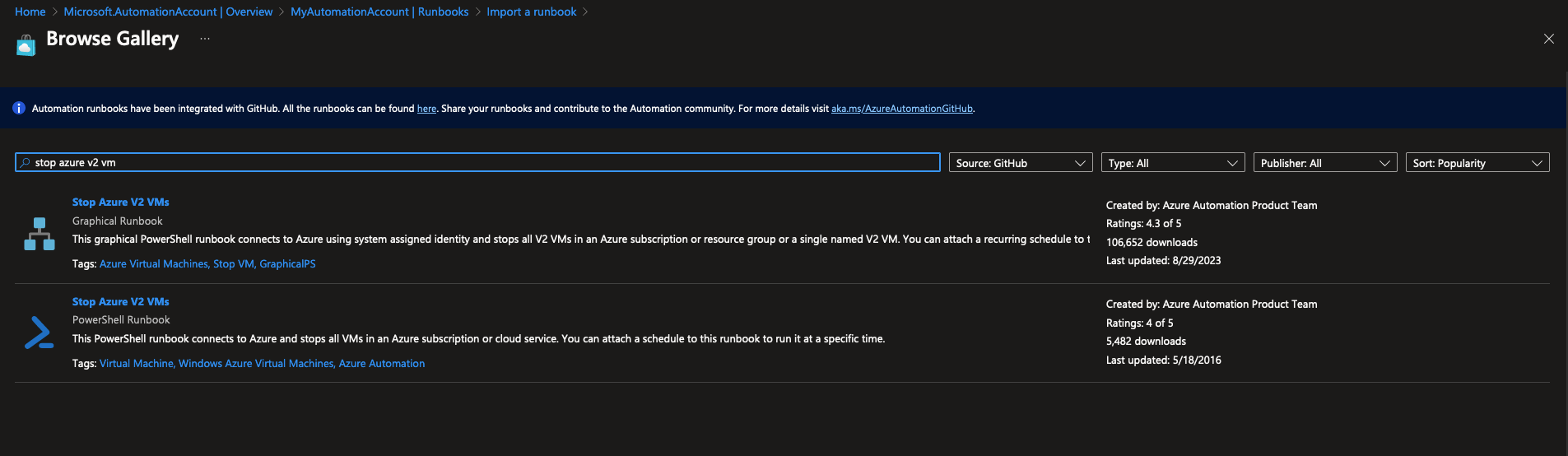The image size is (1568, 456).
Task: Focus the 'stop azure v2 vm' search field
Action: tap(477, 162)
